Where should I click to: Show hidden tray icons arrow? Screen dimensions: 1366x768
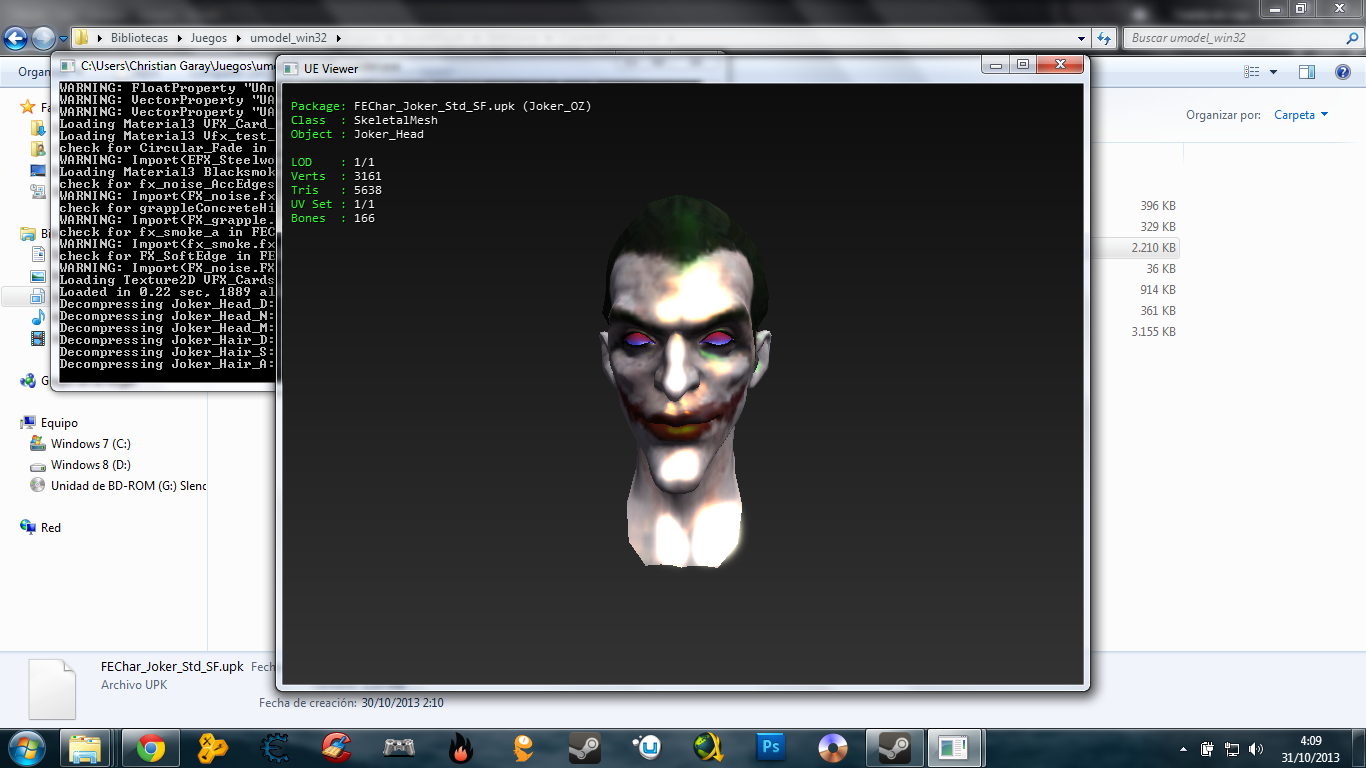[1184, 749]
